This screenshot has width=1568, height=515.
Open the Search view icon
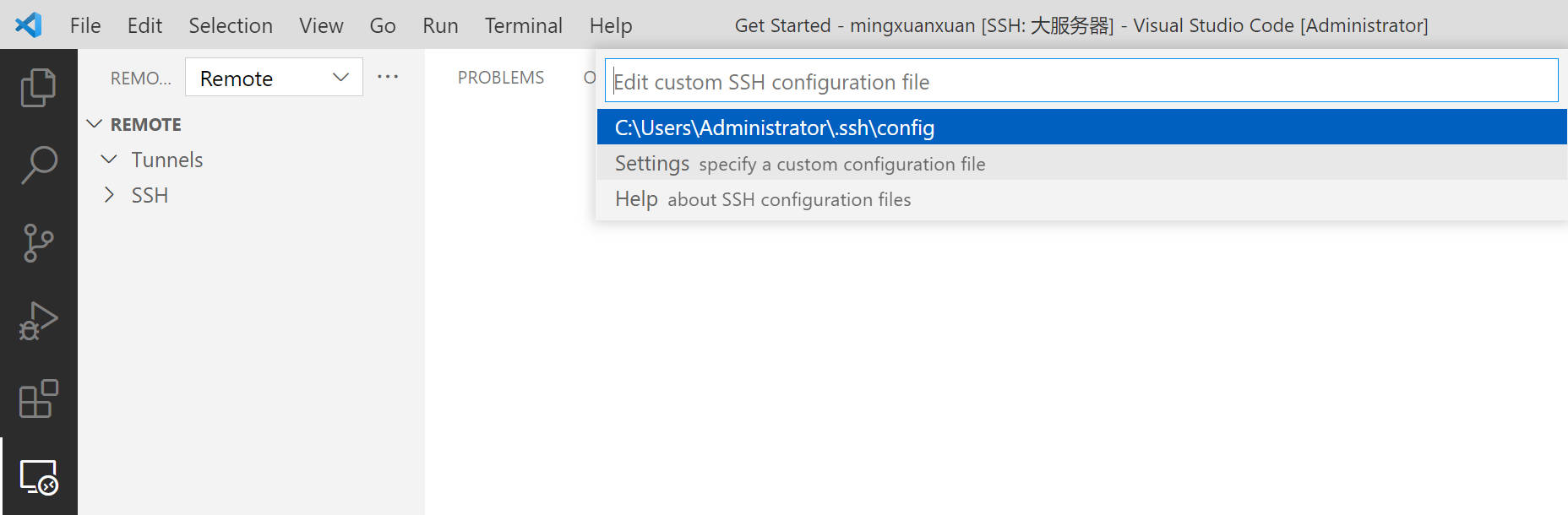(38, 165)
